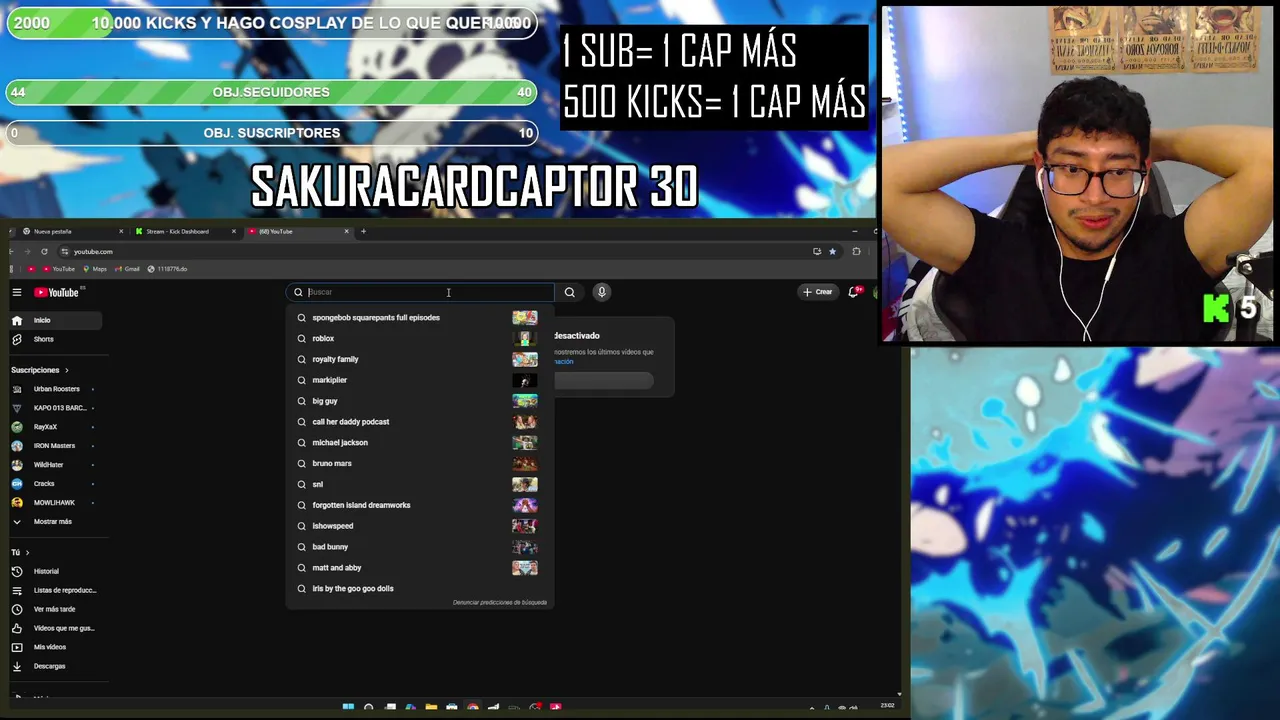The width and height of the screenshot is (1280, 720).
Task: Expand the Tú section arrow
Action: pos(27,552)
